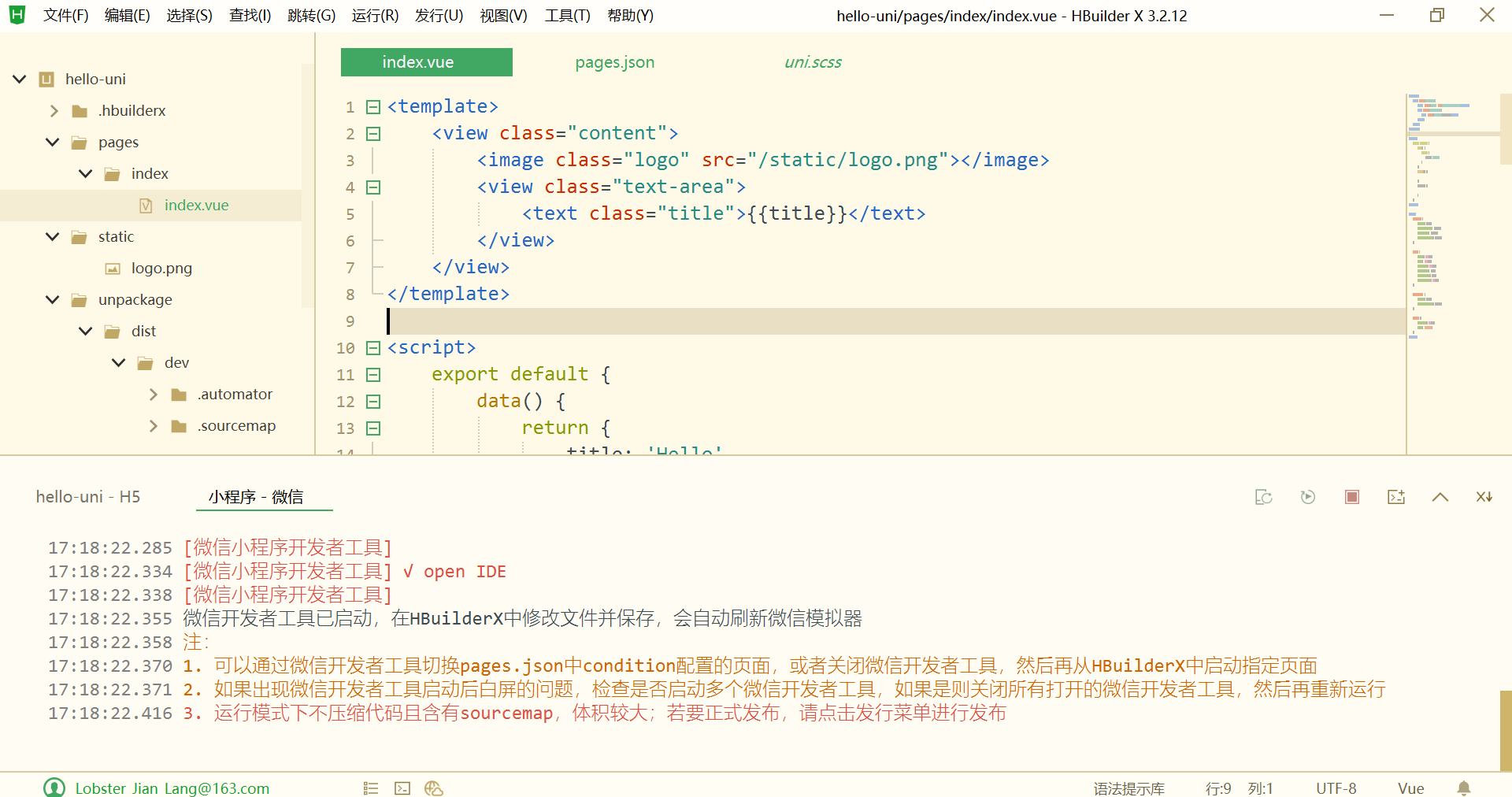Stop the running mini program
This screenshot has width=1512, height=797.
[x=1352, y=497]
